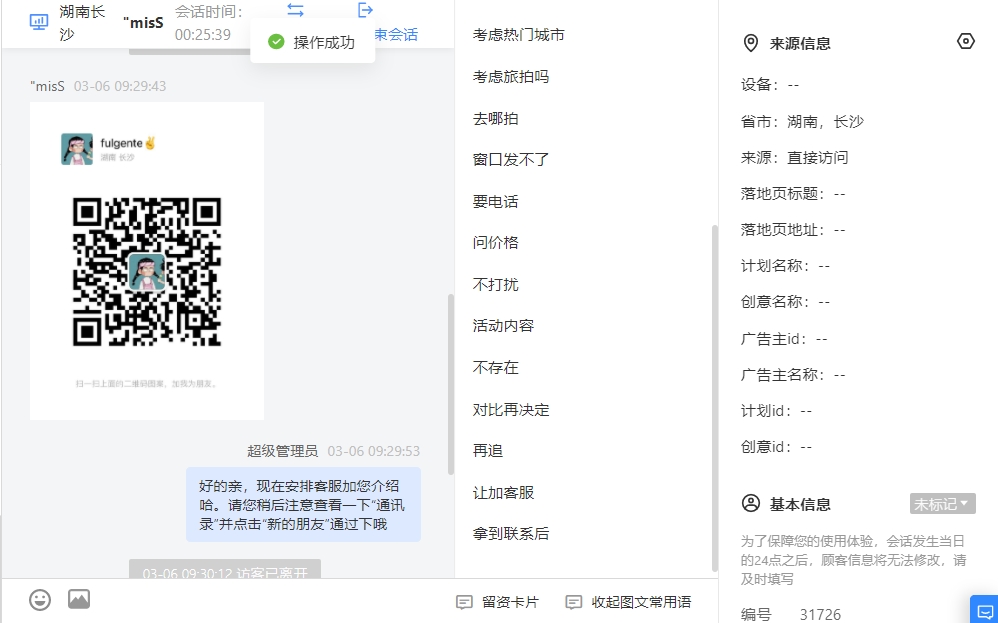998x623 pixels.
Task: Click the send image icon
Action: 79,599
